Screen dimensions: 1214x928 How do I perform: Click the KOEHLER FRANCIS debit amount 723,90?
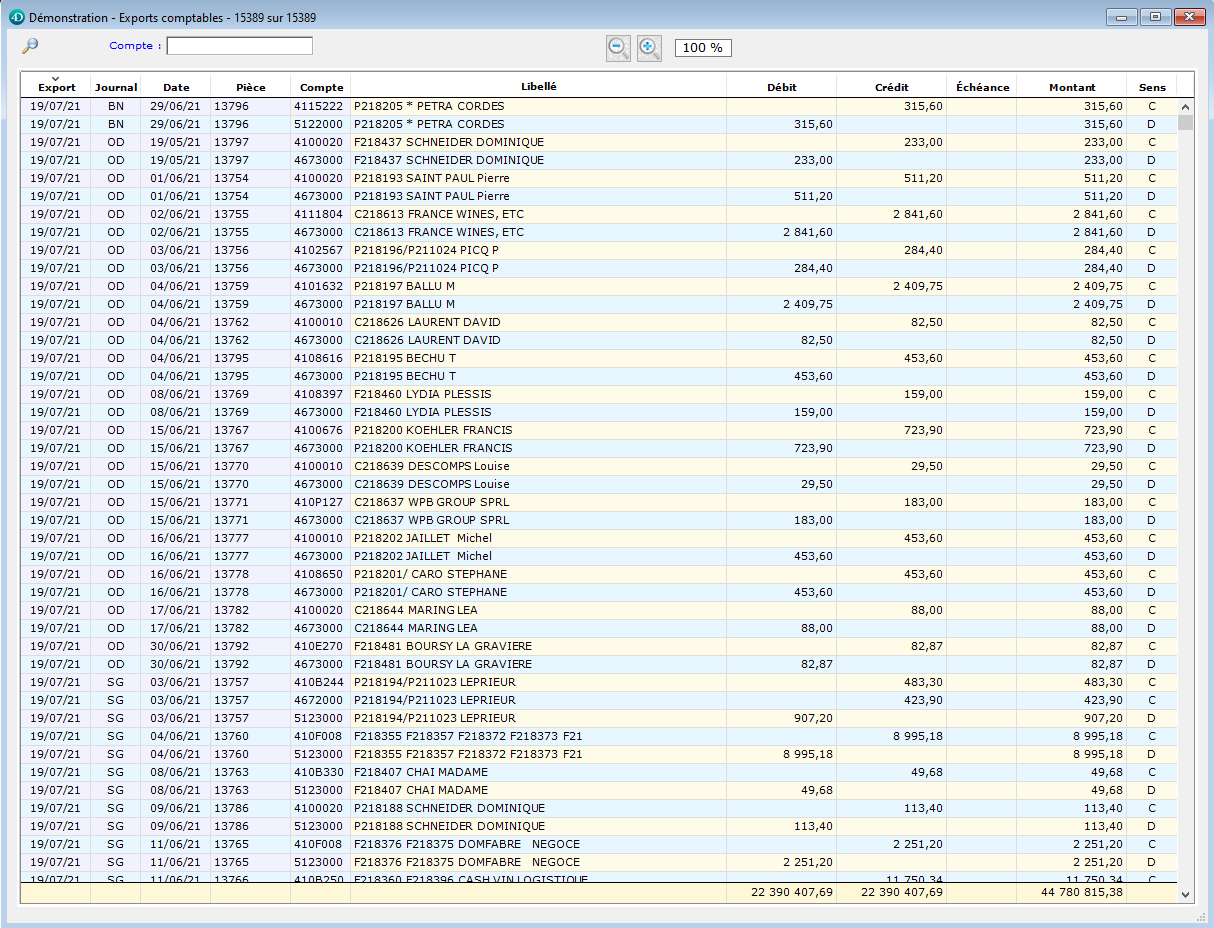pyautogui.click(x=810, y=448)
